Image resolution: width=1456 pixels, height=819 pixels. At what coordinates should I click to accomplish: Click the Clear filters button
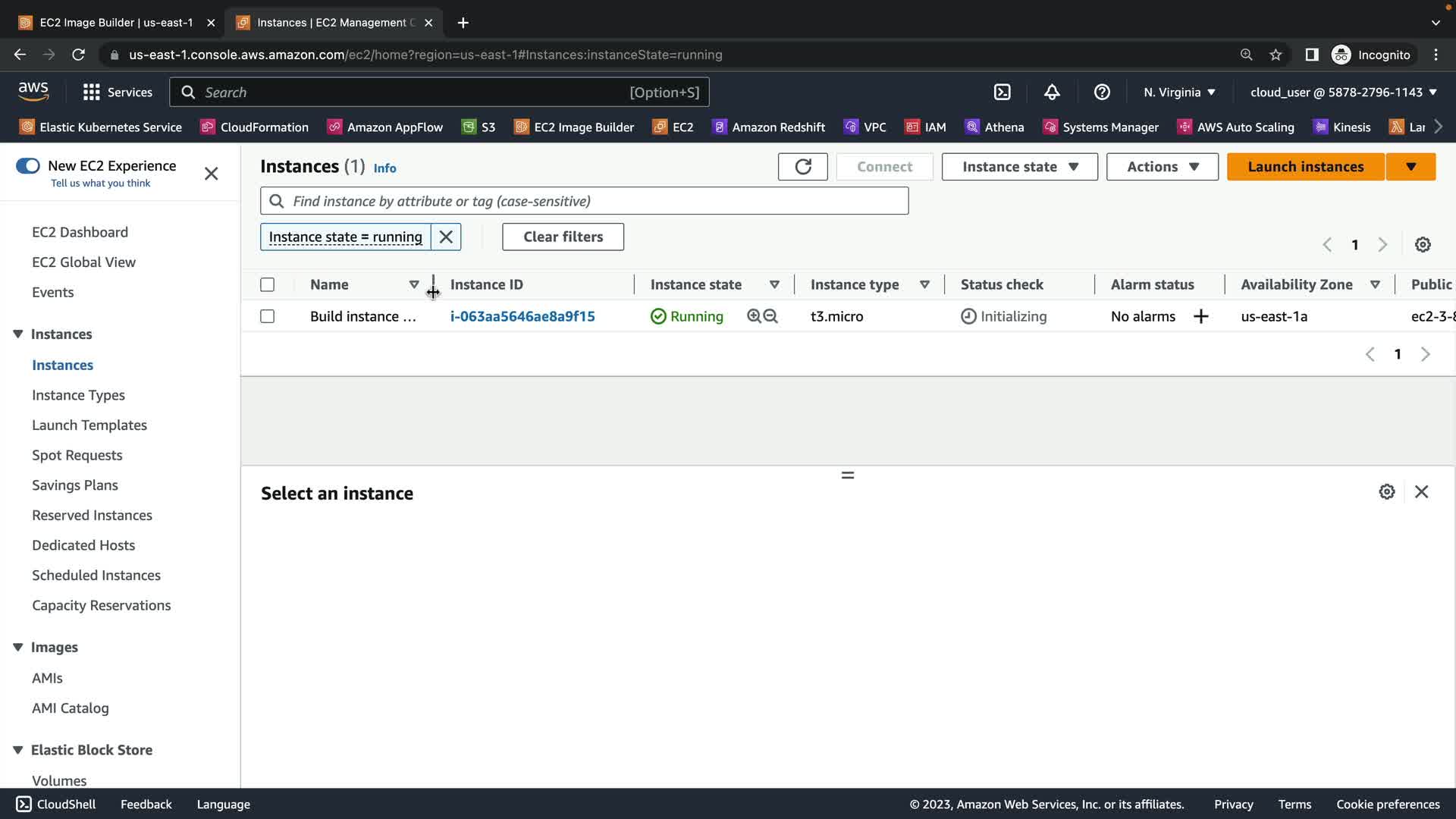(563, 237)
